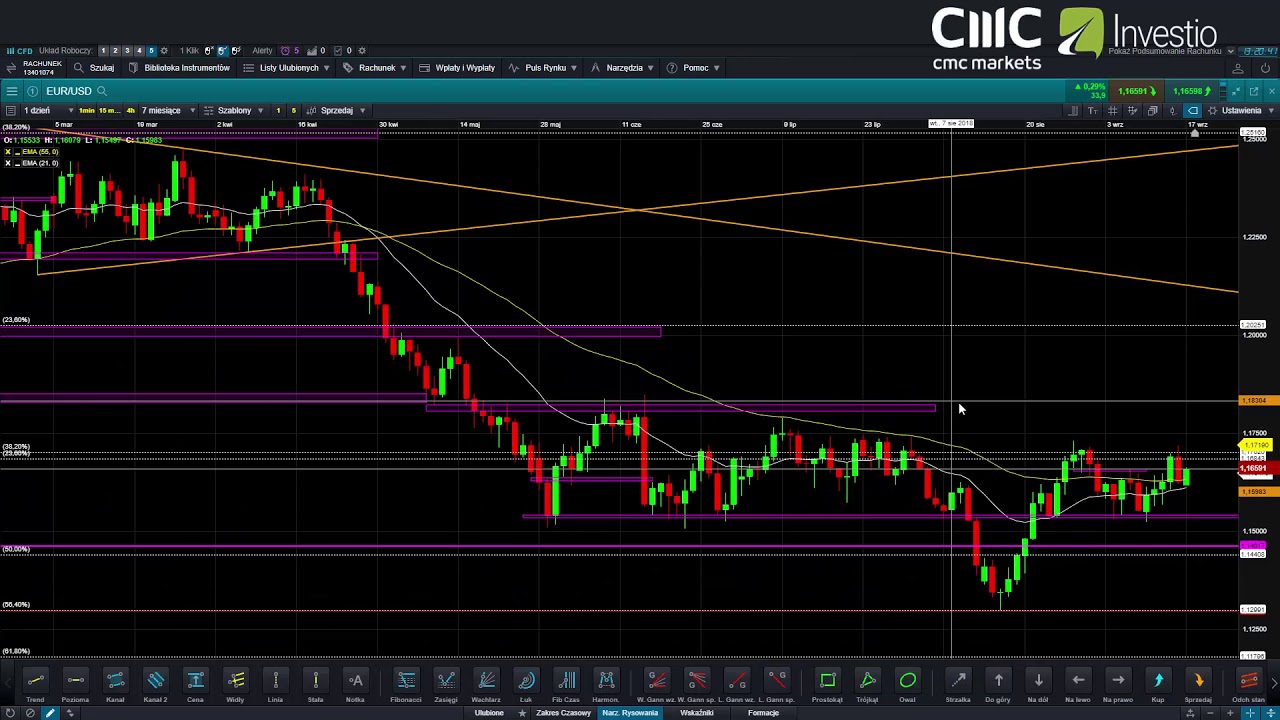Select the Trójkąt triangle tool
This screenshot has width=1280, height=720.
[x=867, y=685]
